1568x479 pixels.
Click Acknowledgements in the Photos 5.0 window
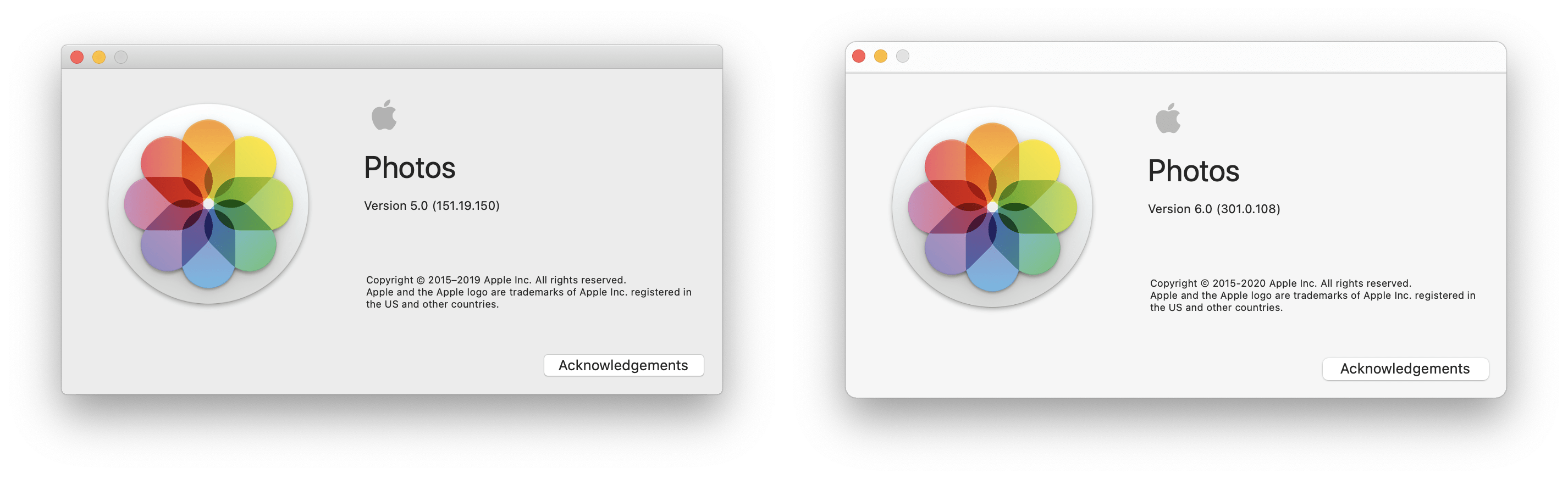[x=623, y=365]
